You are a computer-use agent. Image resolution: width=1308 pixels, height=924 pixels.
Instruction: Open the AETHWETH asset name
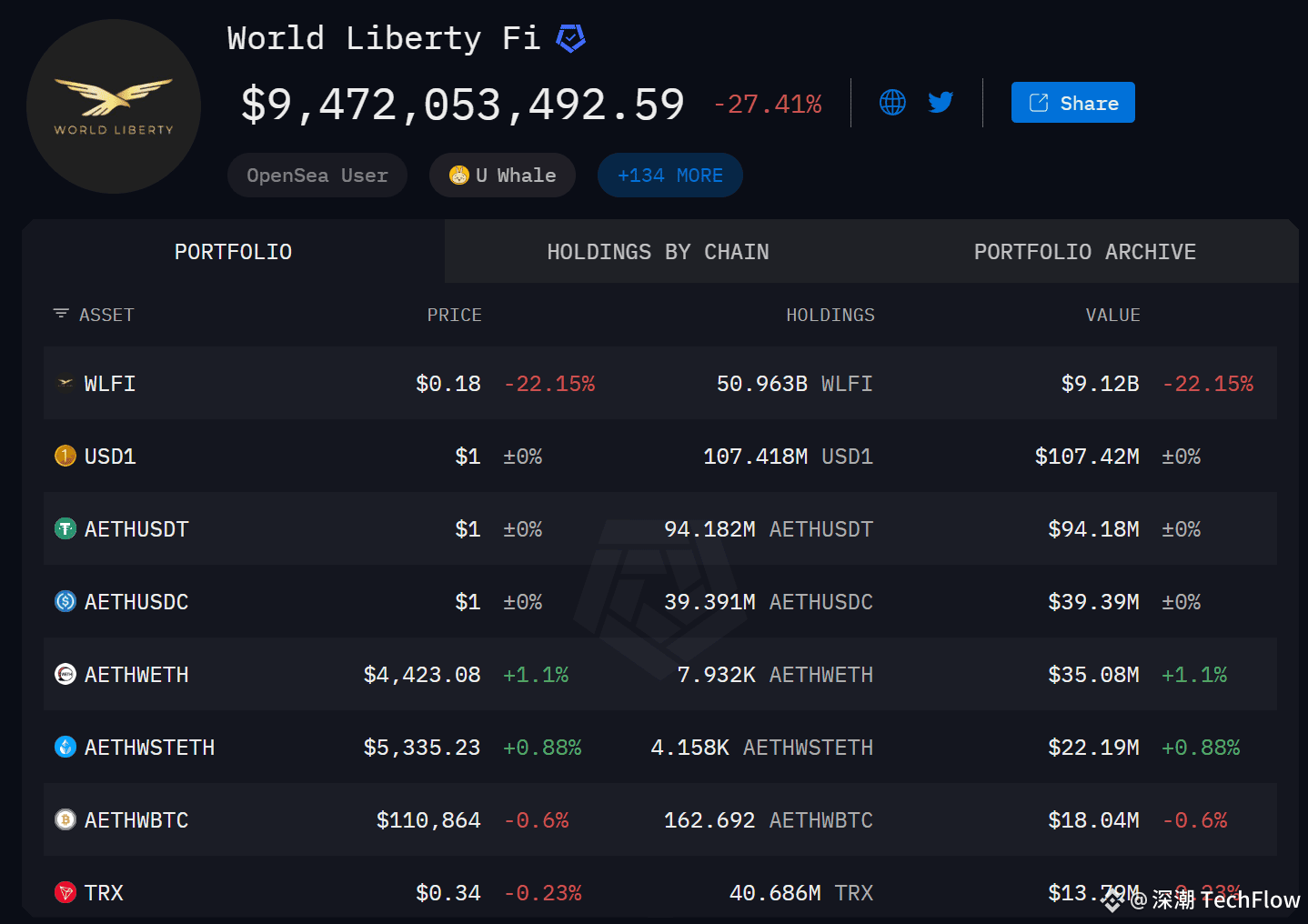click(136, 675)
